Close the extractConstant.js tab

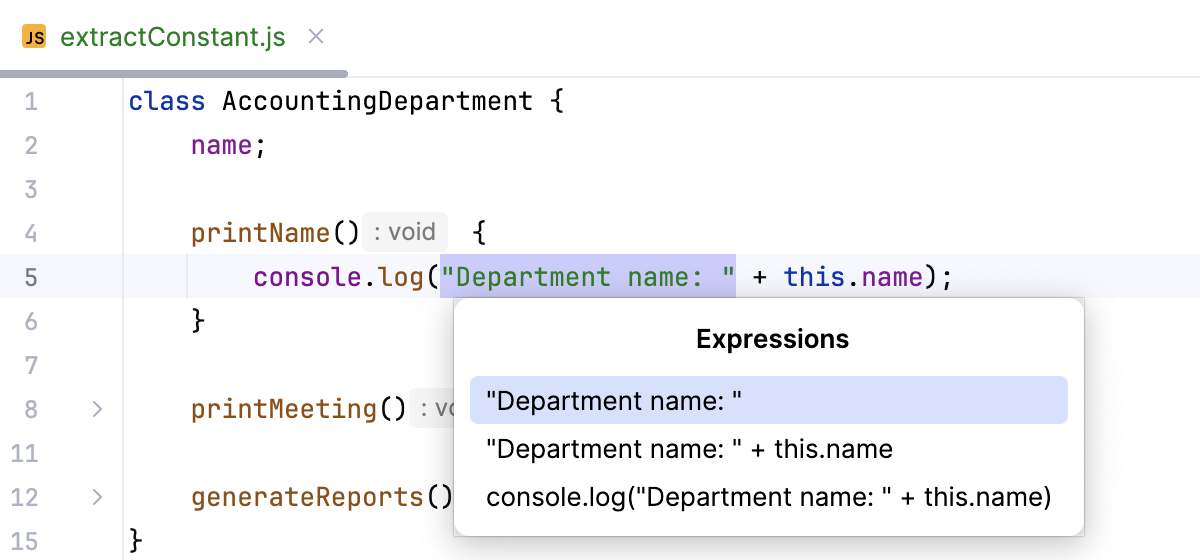pyautogui.click(x=316, y=37)
